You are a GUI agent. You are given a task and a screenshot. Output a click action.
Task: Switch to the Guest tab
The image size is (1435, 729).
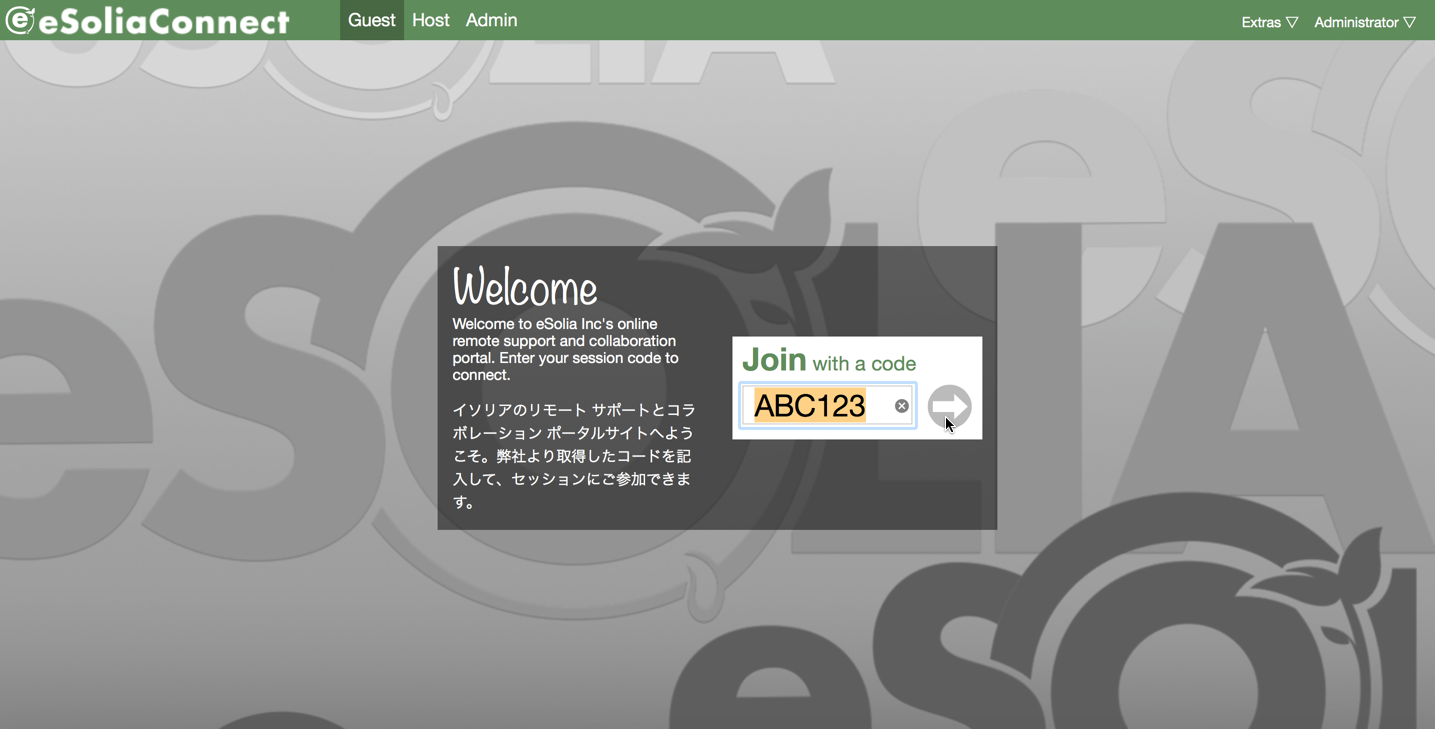(x=371, y=20)
